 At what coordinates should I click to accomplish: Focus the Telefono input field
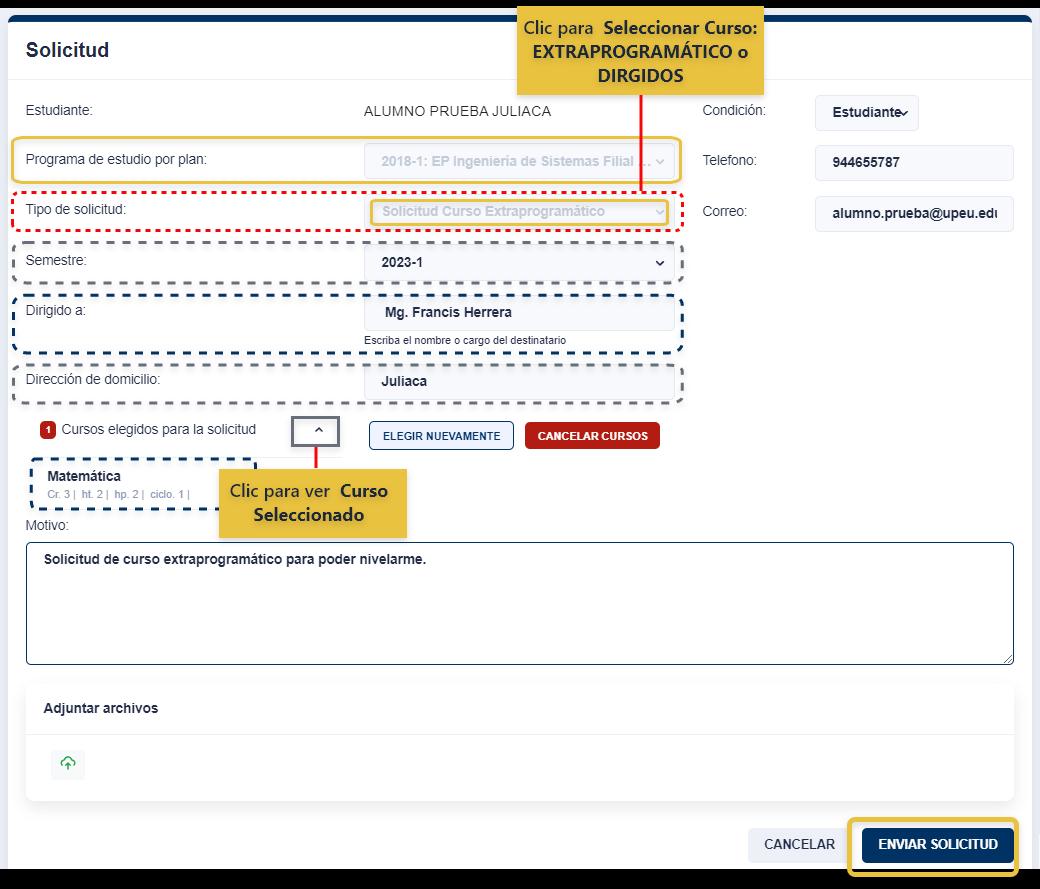pos(914,163)
